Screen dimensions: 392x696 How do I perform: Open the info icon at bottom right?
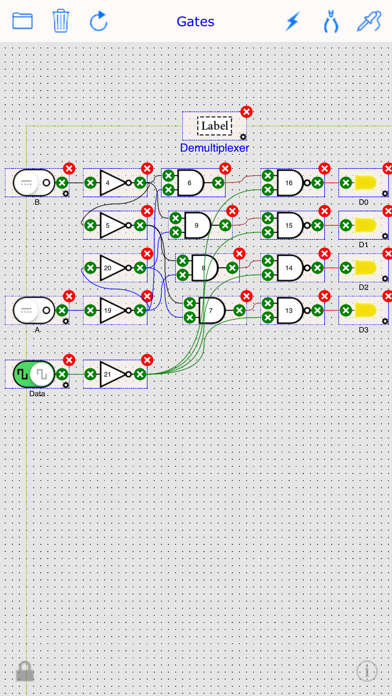point(367,671)
